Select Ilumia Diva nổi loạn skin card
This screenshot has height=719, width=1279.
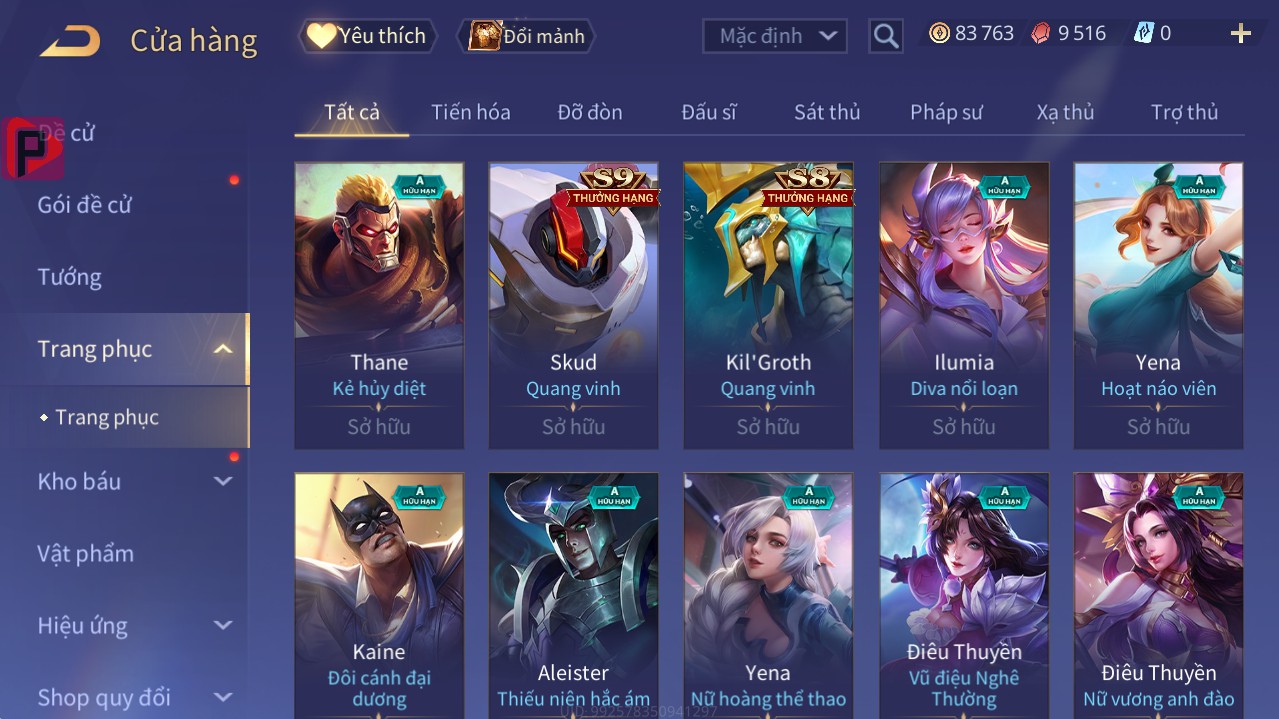click(x=964, y=306)
